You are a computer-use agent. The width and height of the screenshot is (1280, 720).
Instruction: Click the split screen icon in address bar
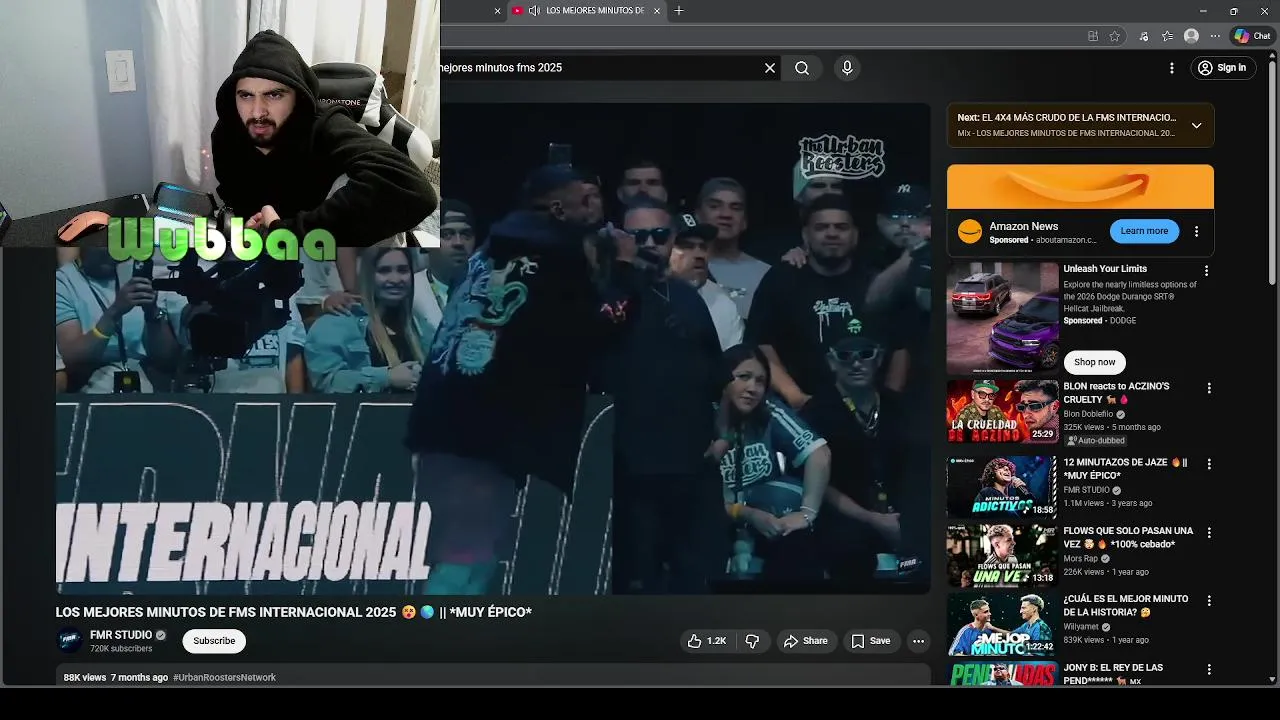1093,36
